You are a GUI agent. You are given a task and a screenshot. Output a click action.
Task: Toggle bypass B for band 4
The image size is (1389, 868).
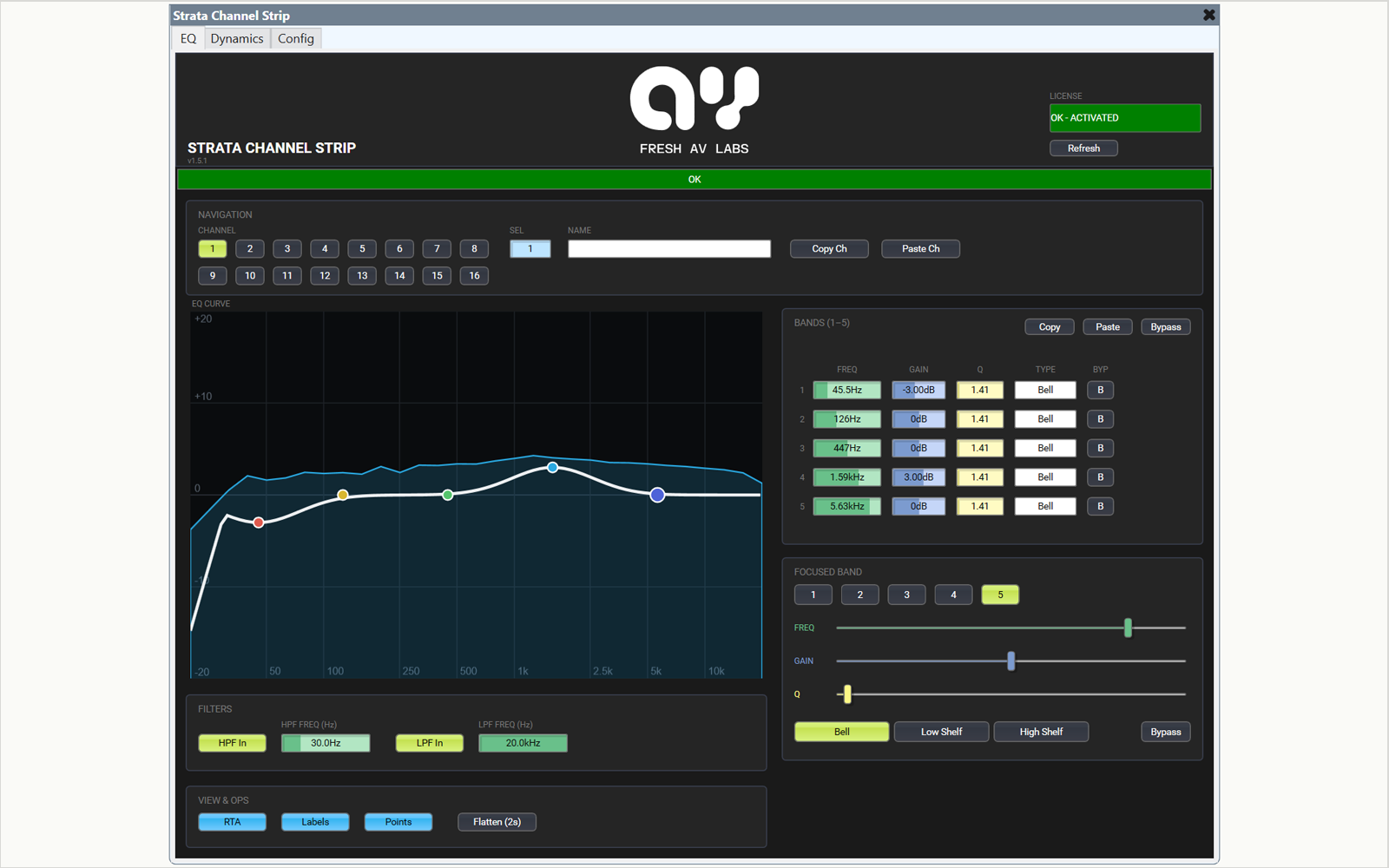[1101, 477]
